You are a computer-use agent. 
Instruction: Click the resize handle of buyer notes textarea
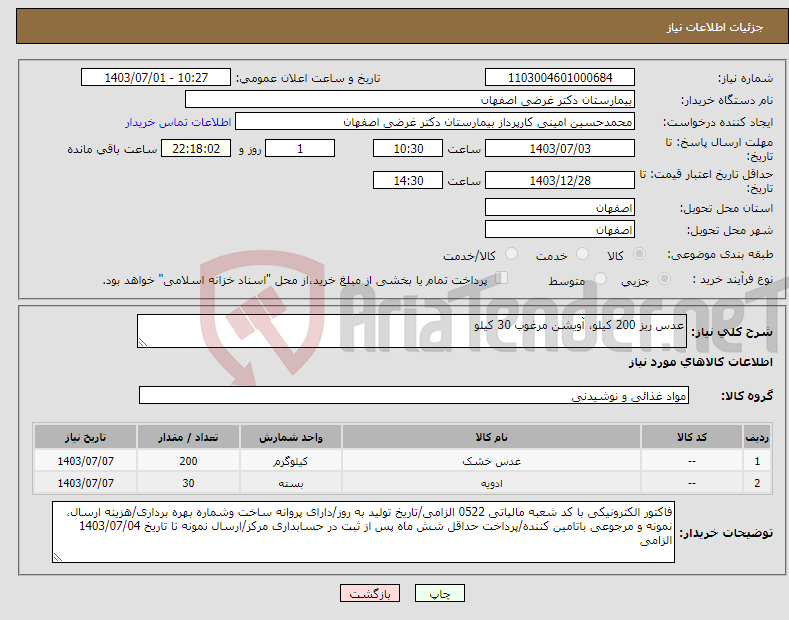(x=58, y=557)
